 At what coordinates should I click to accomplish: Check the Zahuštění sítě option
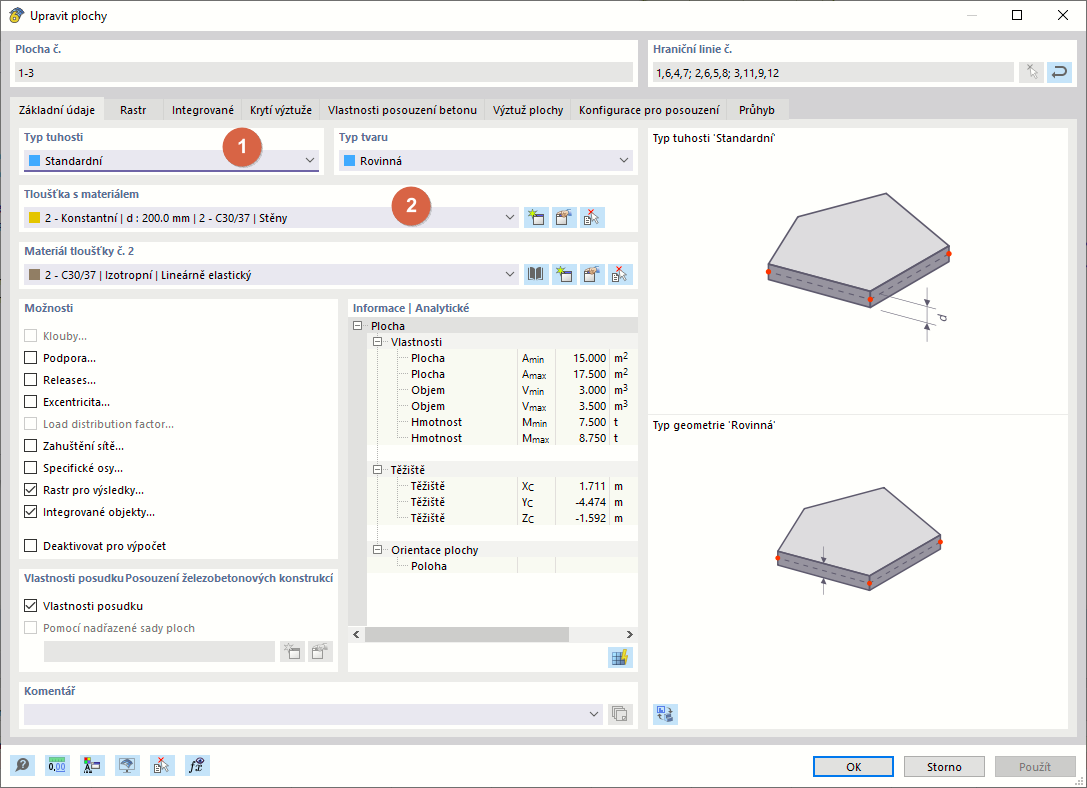pyautogui.click(x=31, y=446)
